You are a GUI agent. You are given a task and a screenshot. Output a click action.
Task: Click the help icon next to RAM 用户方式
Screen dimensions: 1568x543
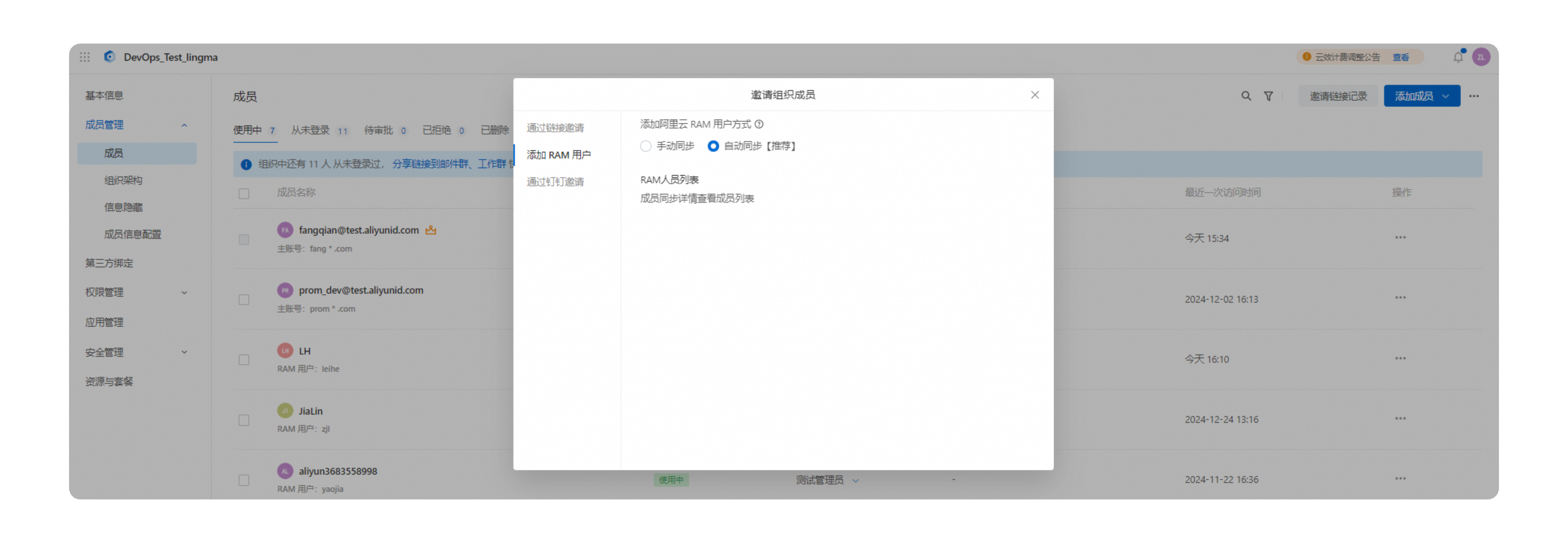click(759, 124)
